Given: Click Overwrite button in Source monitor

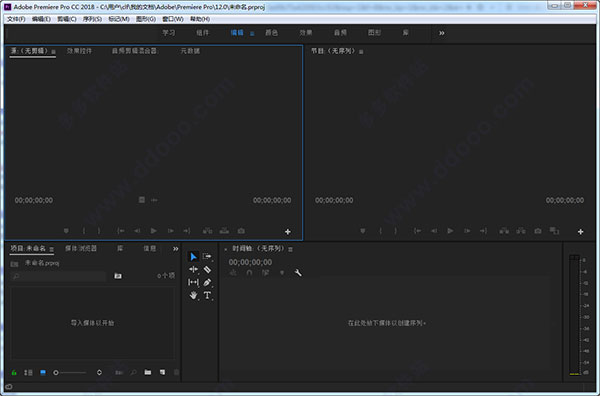Looking at the screenshot, I should (224, 231).
